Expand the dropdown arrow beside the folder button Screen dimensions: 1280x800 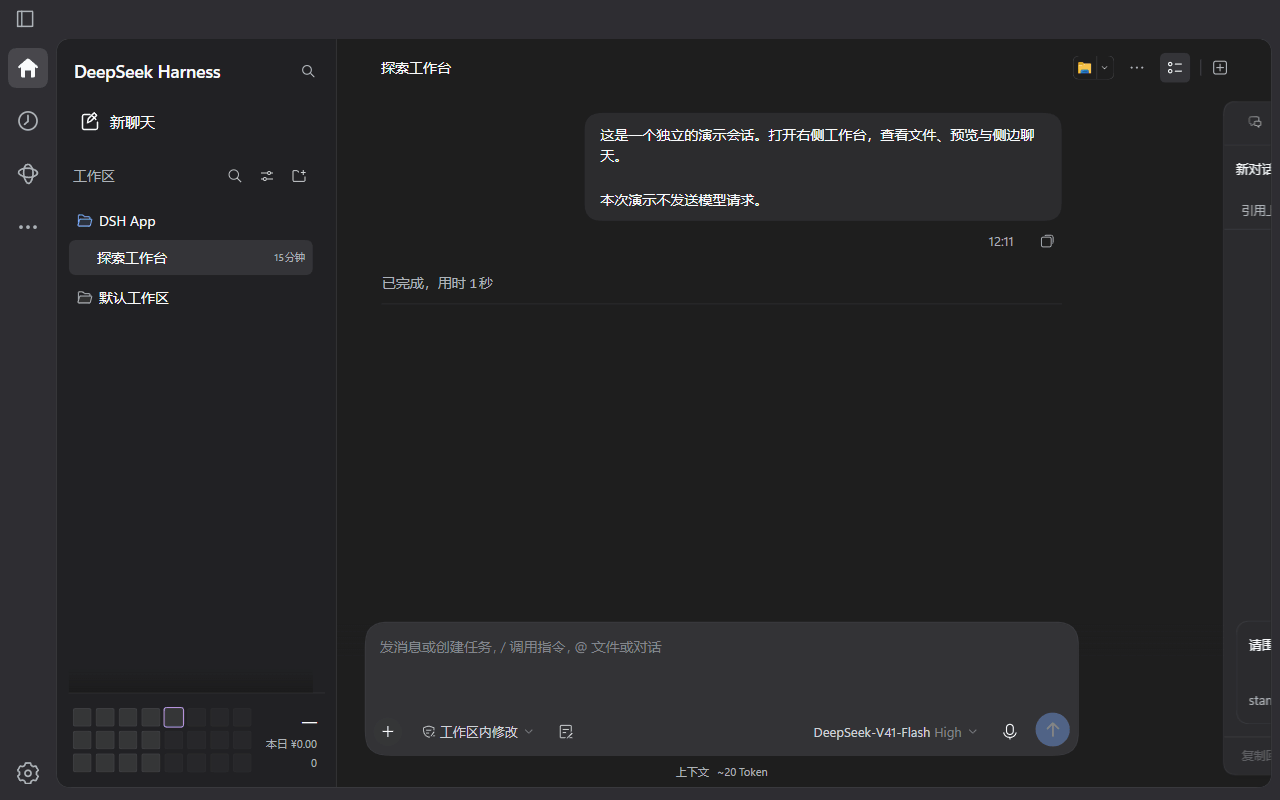[1105, 68]
